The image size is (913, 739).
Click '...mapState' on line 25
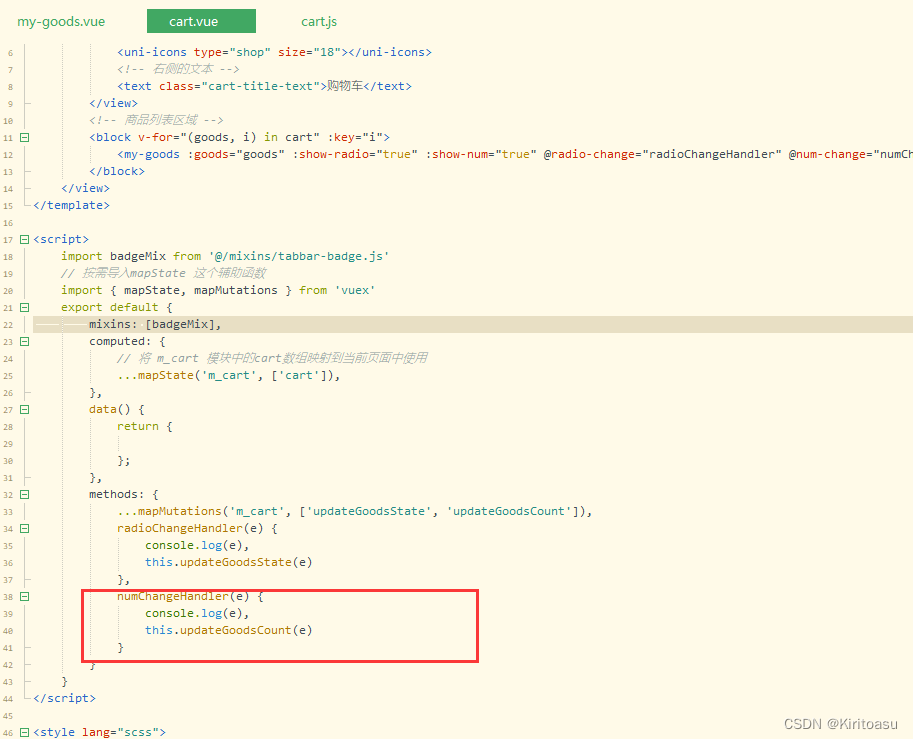click(x=155, y=376)
